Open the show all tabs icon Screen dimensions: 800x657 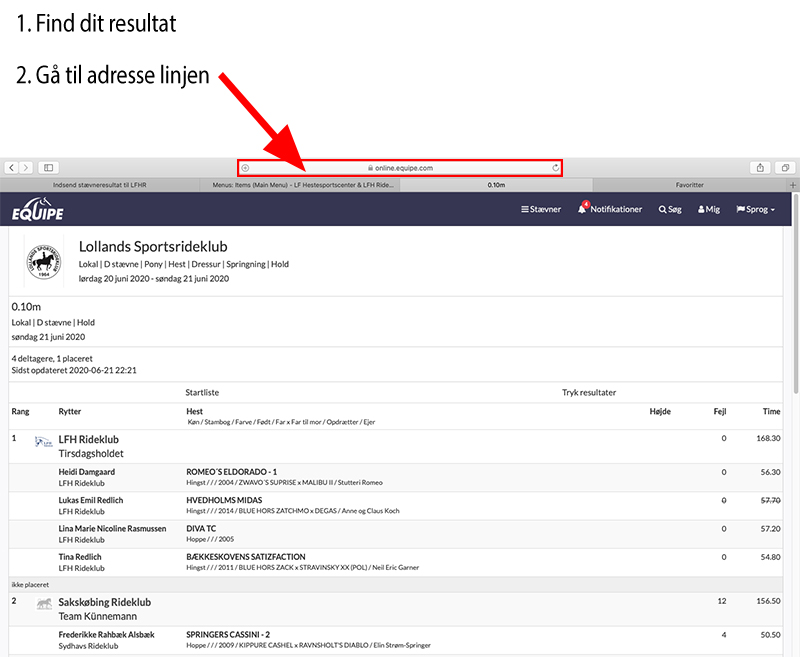(x=785, y=167)
